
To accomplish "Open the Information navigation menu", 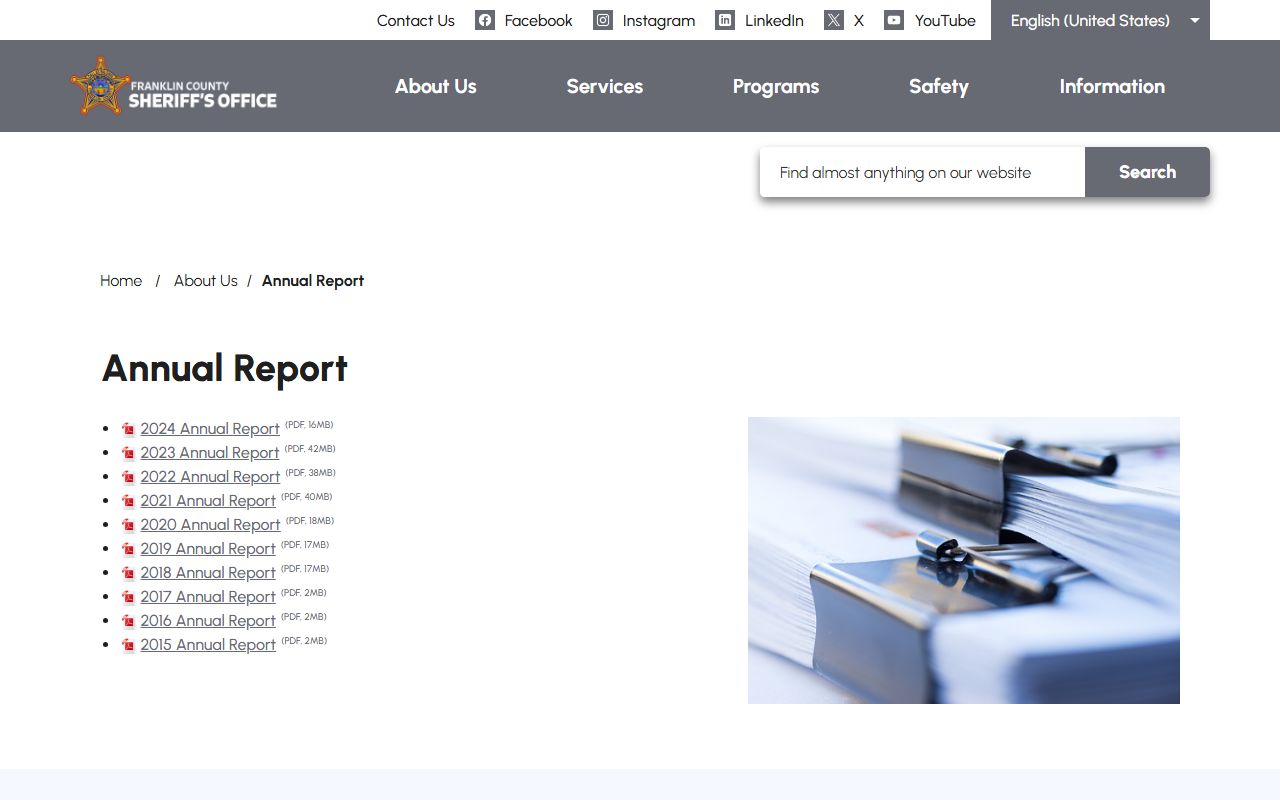I will click(1112, 86).
